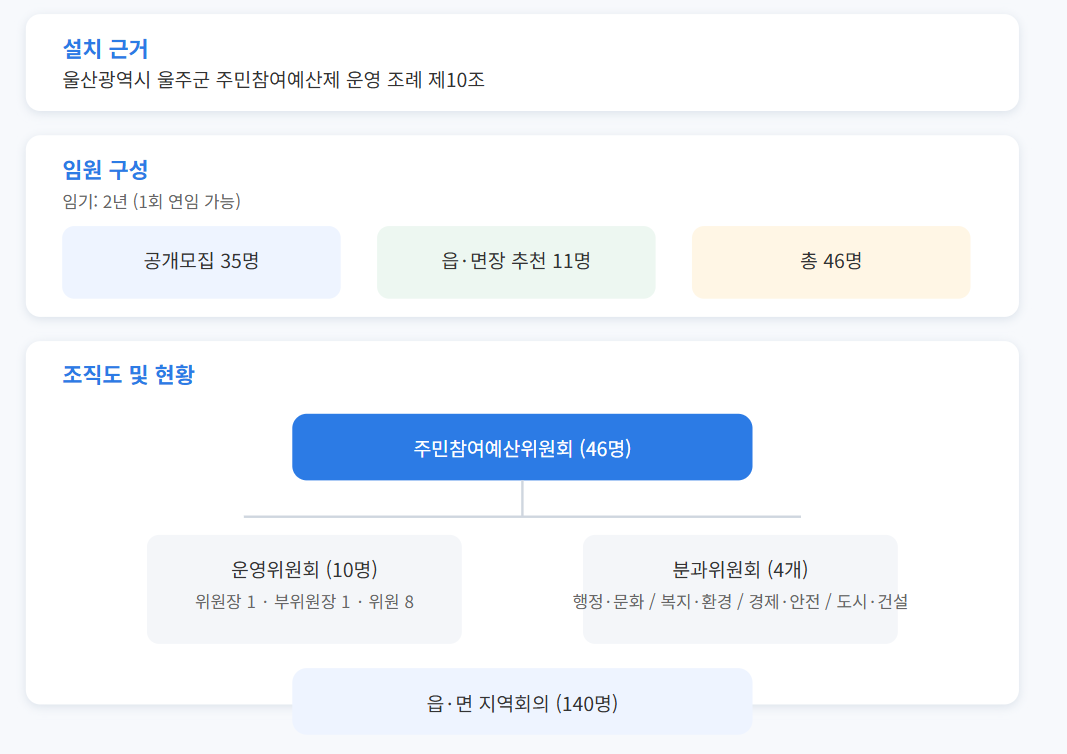This screenshot has width=1067, height=754.
Task: Select the 공개모집 35명 box
Action: pos(201,262)
